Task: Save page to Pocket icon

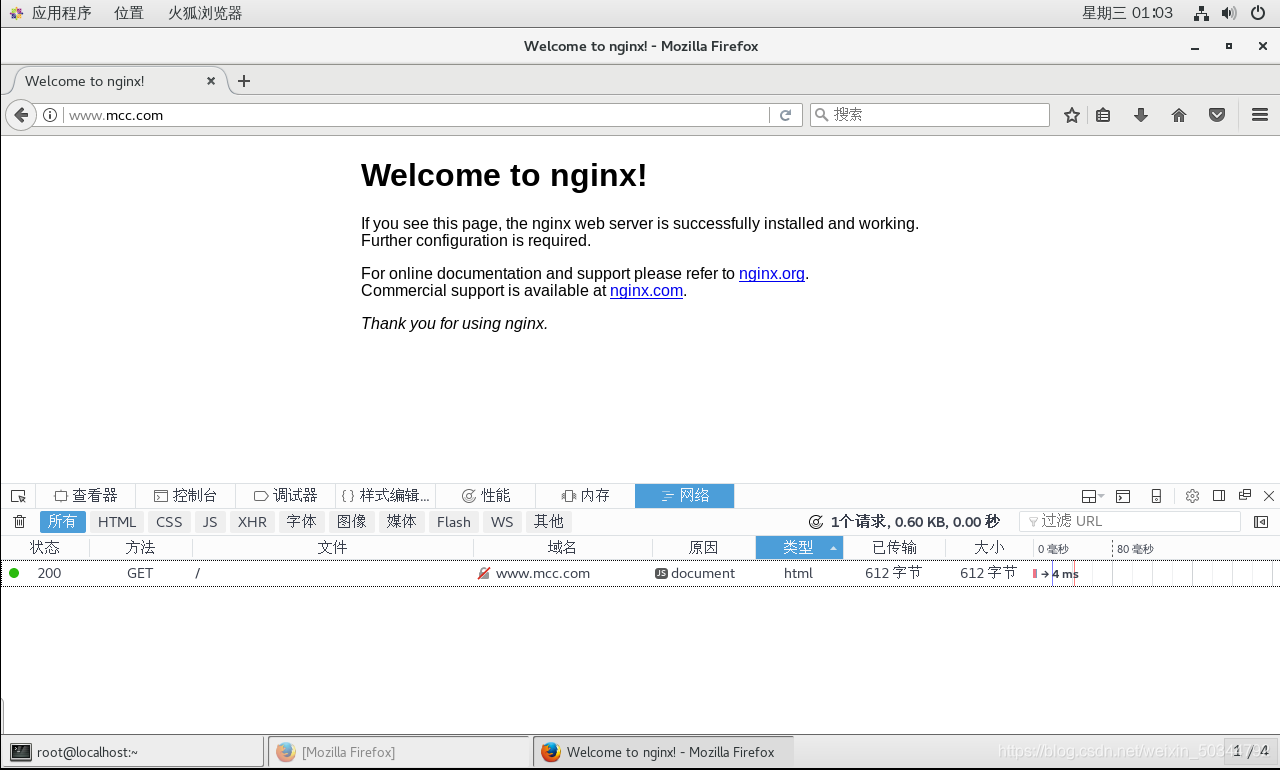Action: 1217,115
